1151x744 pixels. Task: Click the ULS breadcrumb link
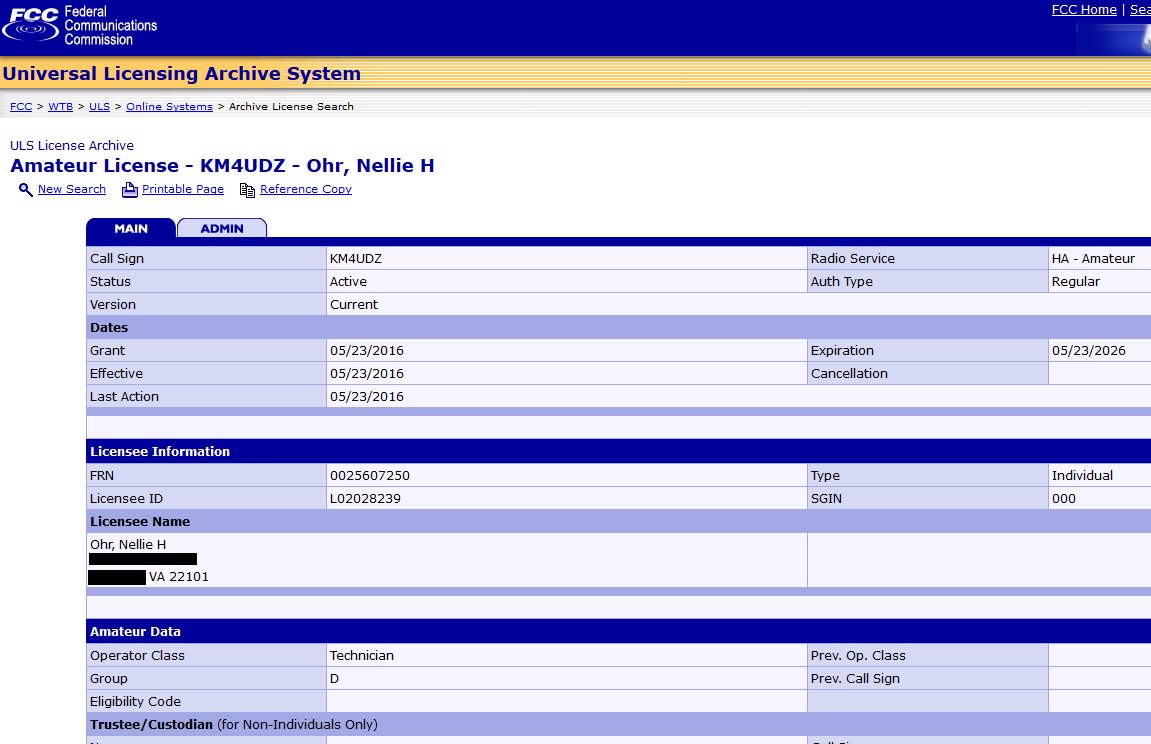coord(99,106)
